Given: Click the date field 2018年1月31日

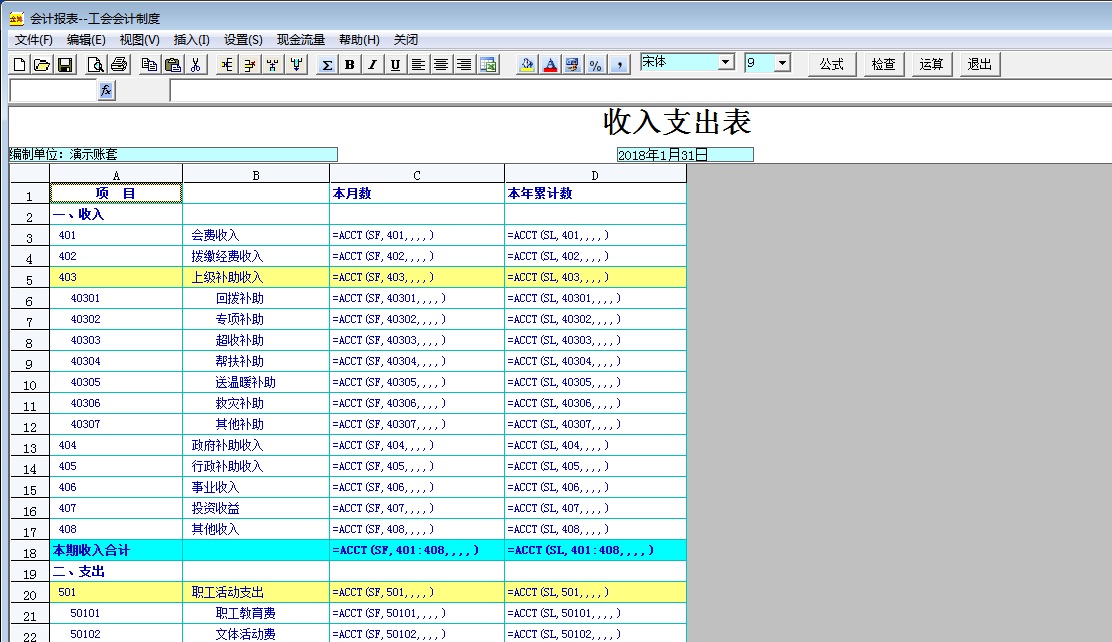Looking at the screenshot, I should tap(684, 155).
